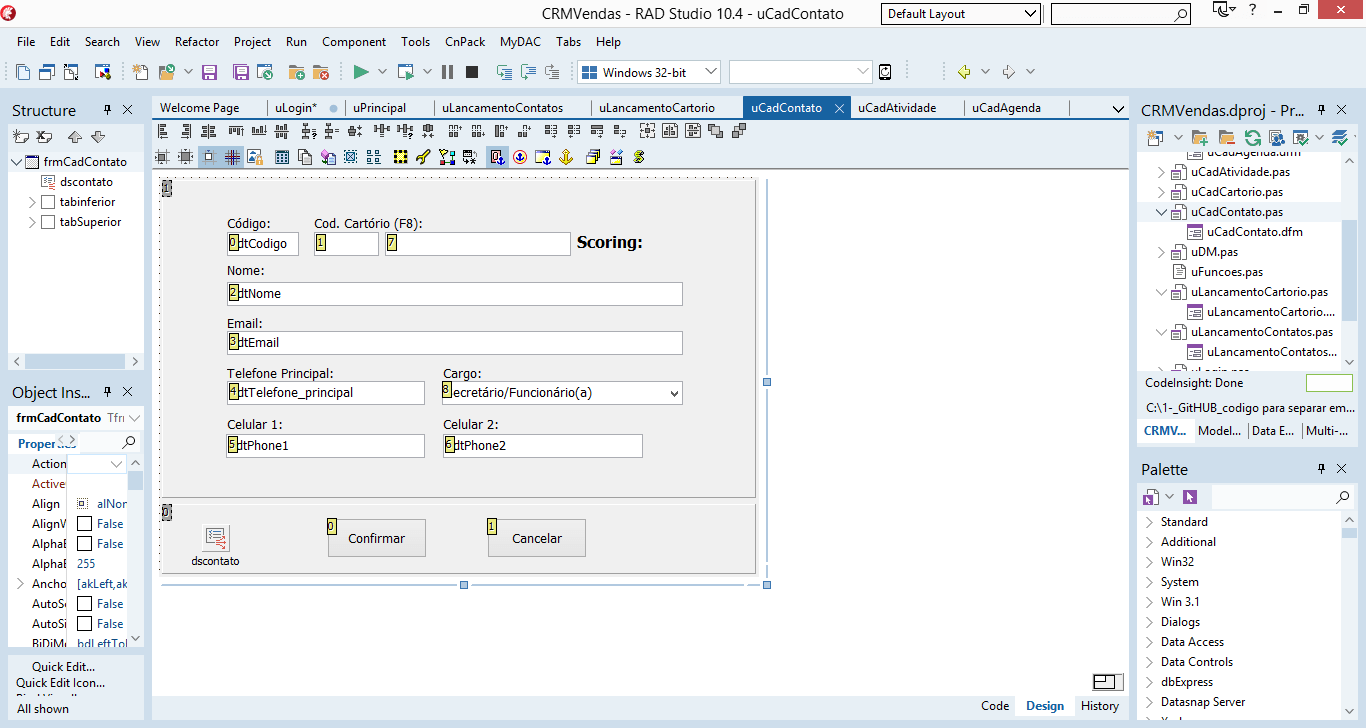Click the IDE search box at top
1369x728 pixels.
point(1121,14)
